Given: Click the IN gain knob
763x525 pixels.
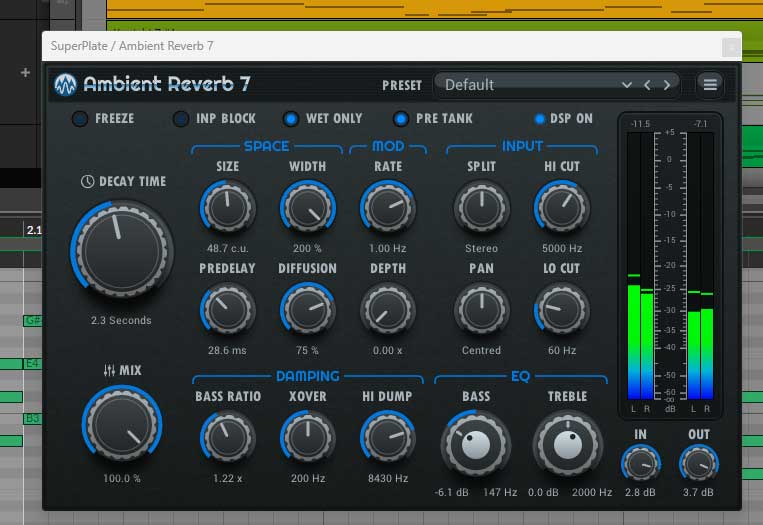Looking at the screenshot, I should (x=641, y=464).
